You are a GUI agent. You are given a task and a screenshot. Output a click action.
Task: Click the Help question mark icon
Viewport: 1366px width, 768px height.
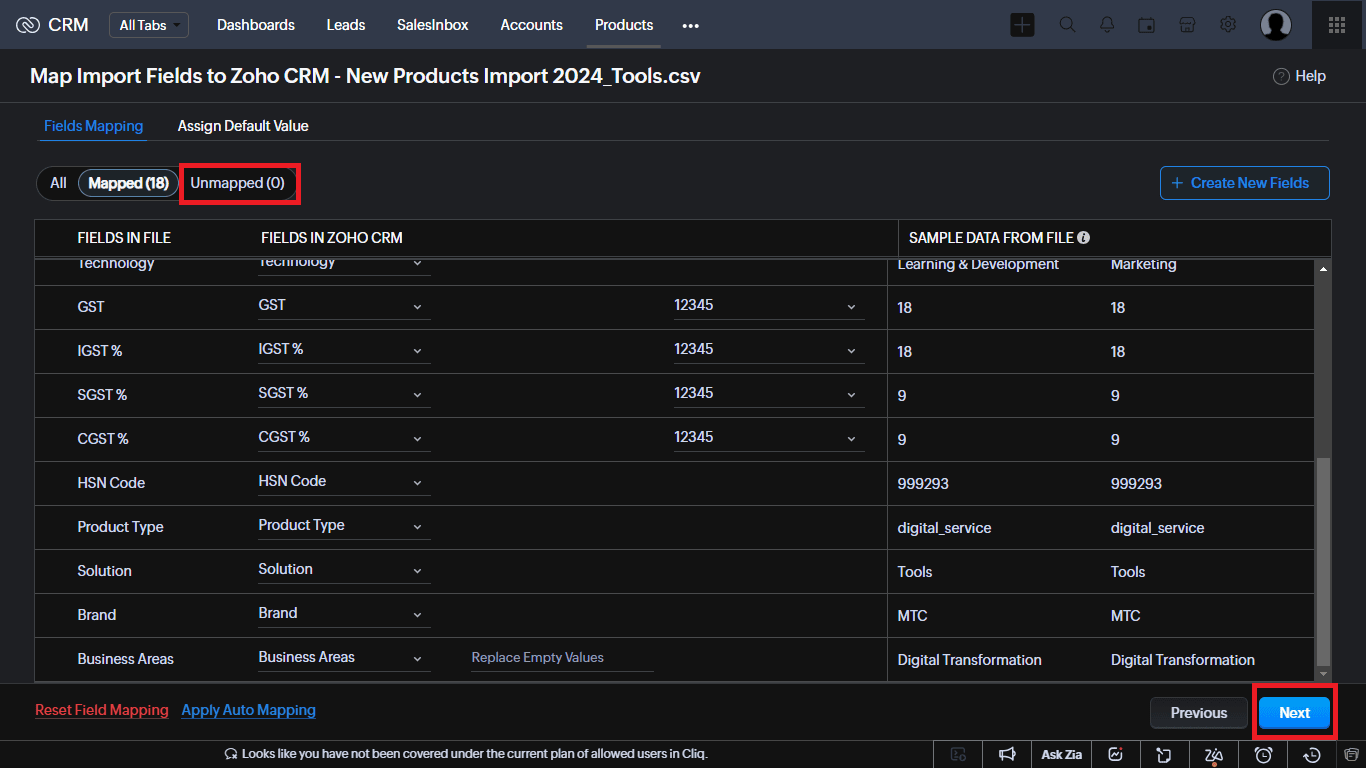coord(1281,76)
